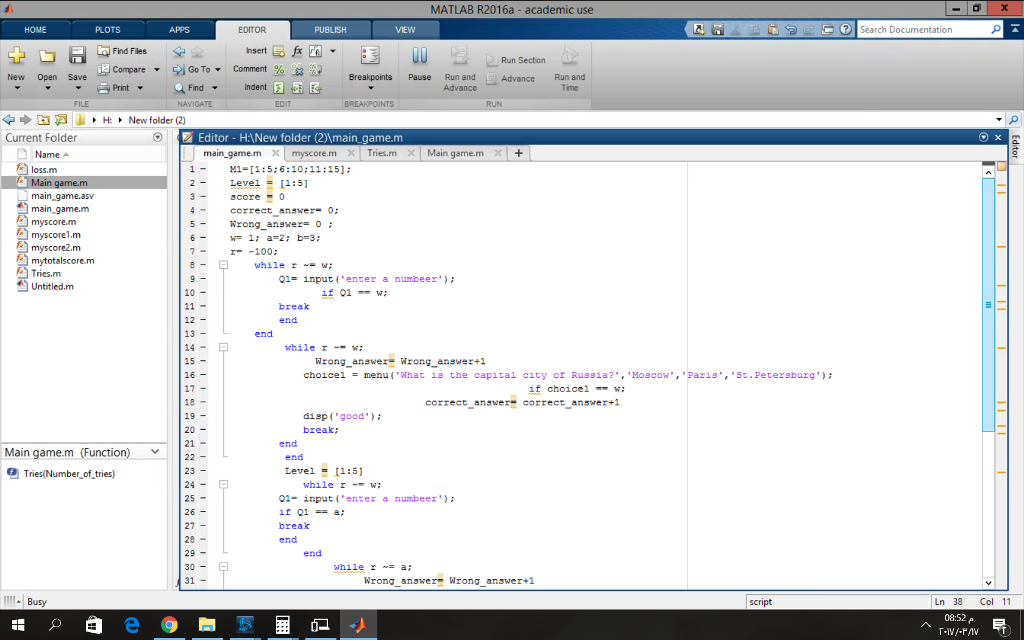Click the Search Documentation field

click(x=923, y=29)
